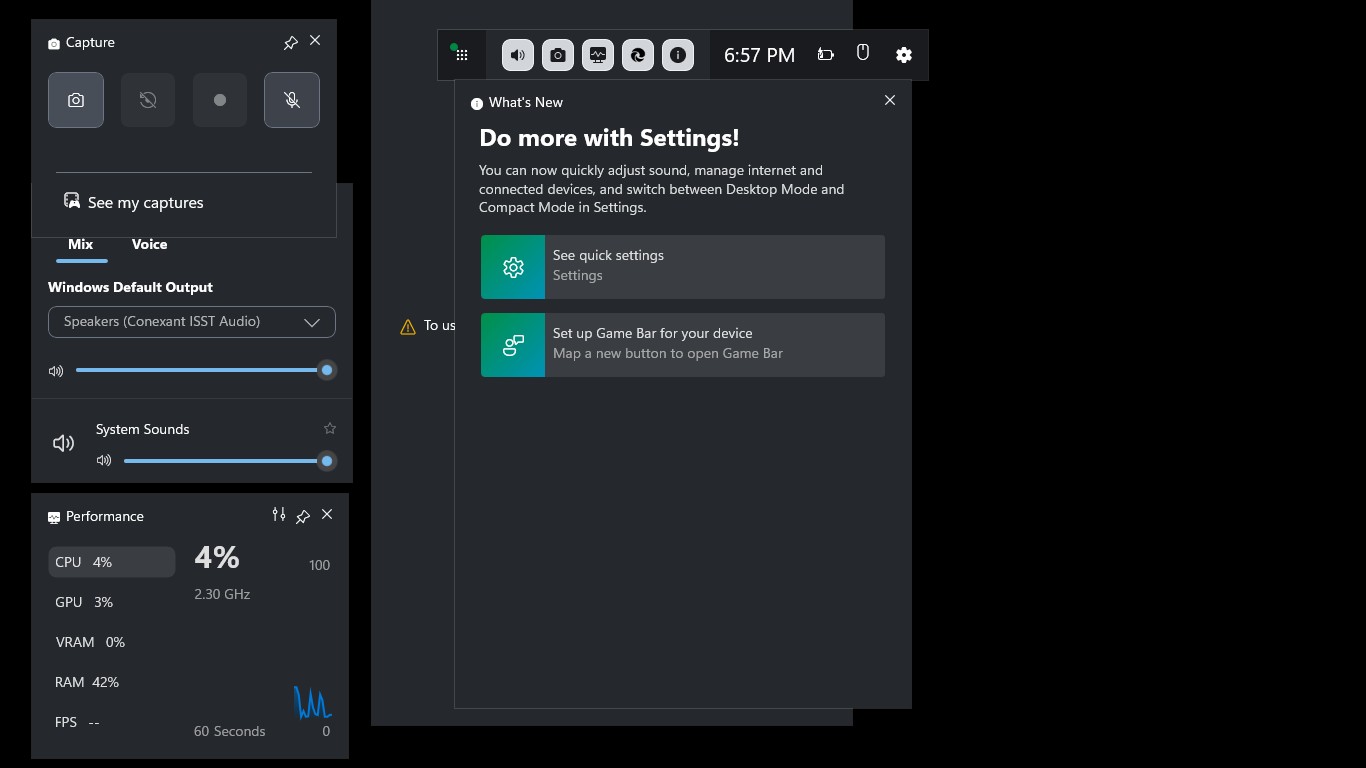Select Set up Game Bar for your device
Viewport: 1366px width, 768px height.
pyautogui.click(x=683, y=344)
